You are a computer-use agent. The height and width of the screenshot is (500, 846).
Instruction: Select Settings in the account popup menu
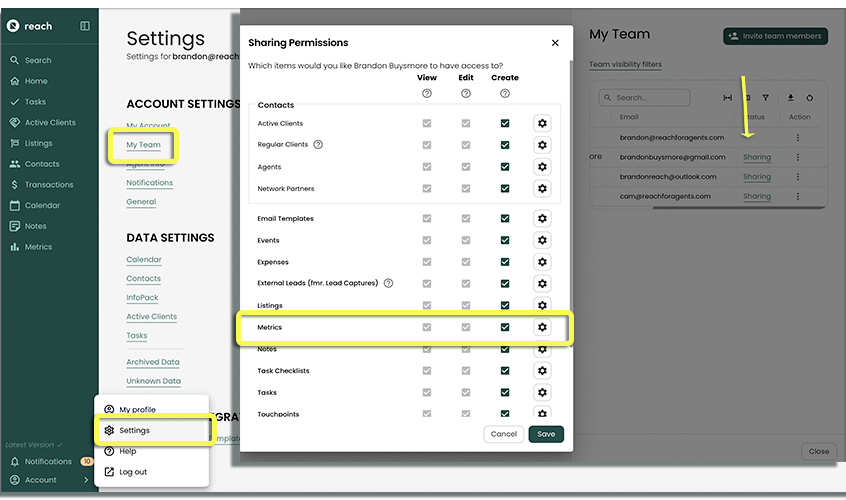[134, 431]
